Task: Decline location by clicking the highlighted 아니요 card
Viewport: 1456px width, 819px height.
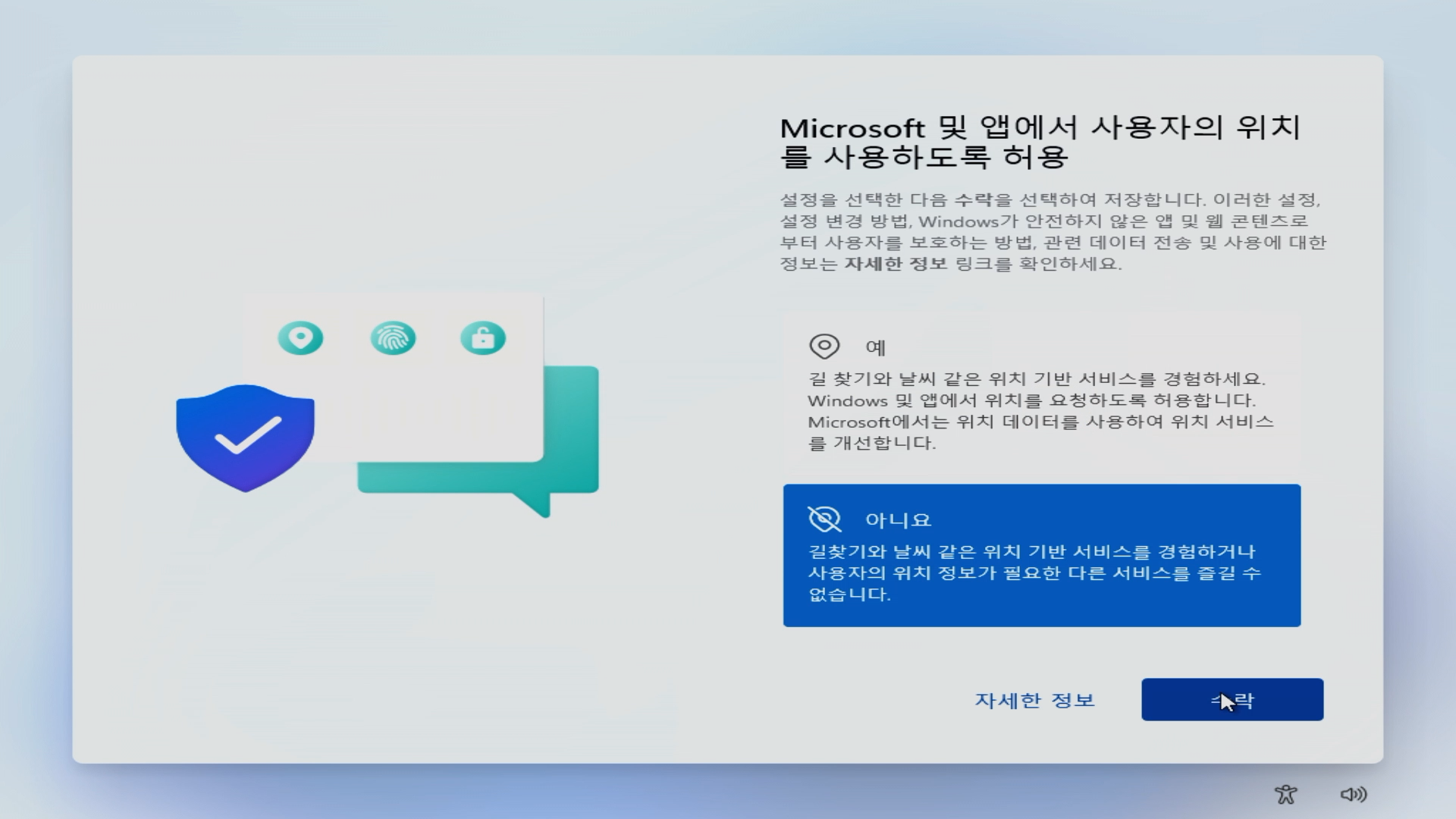Action: [1040, 554]
